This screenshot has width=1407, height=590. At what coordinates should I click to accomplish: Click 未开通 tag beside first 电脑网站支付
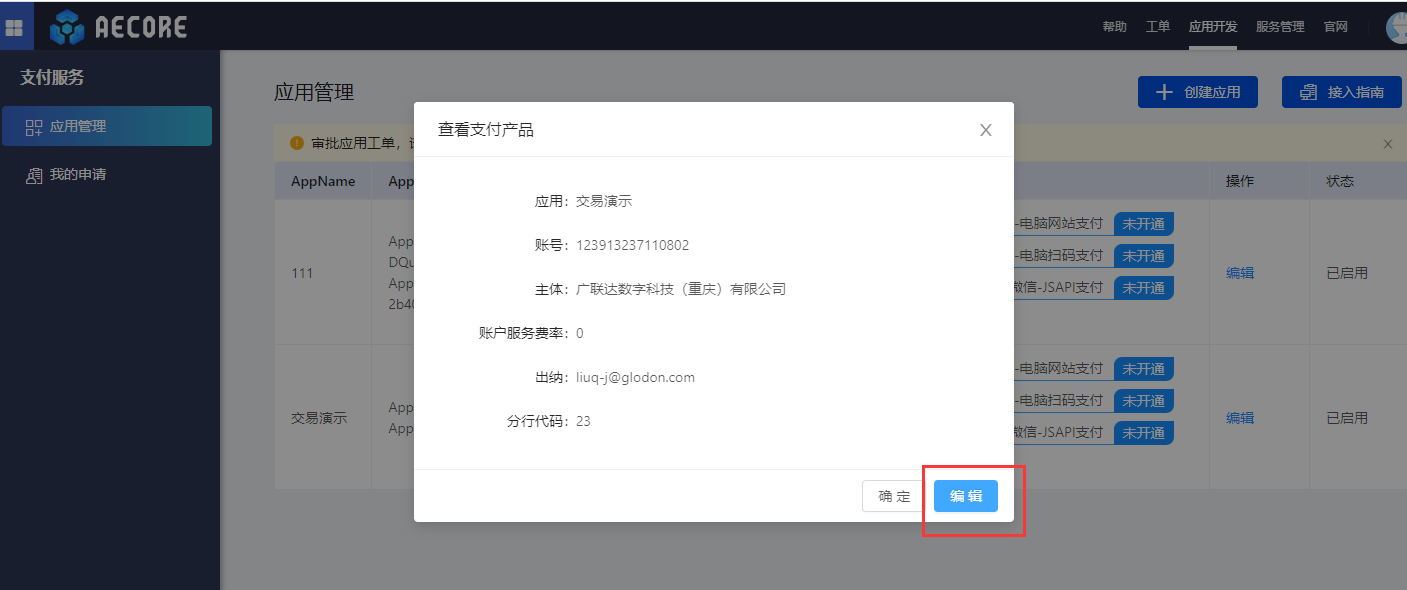coord(1143,224)
